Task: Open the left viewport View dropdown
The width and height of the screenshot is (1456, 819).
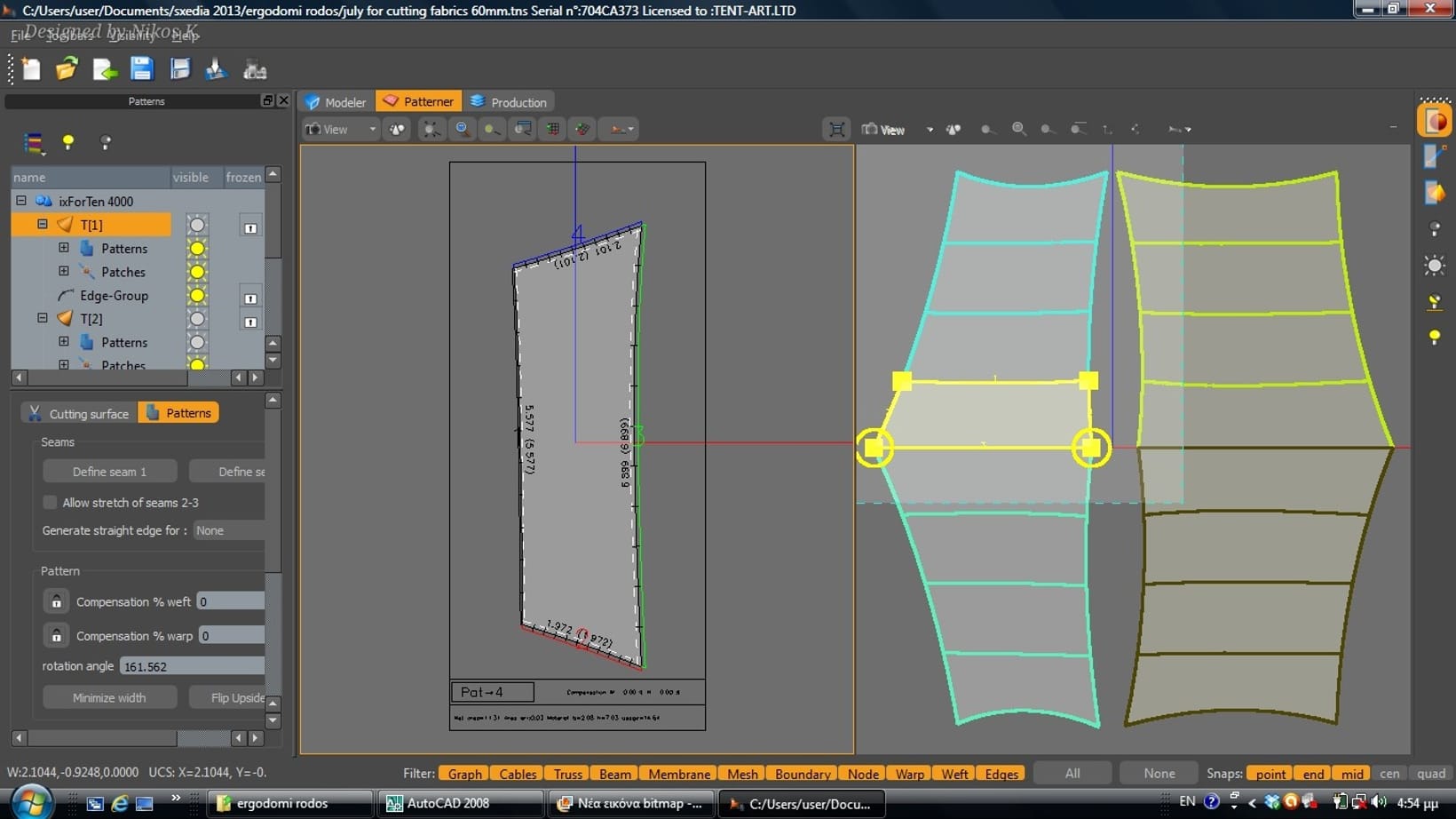Action: pos(341,130)
